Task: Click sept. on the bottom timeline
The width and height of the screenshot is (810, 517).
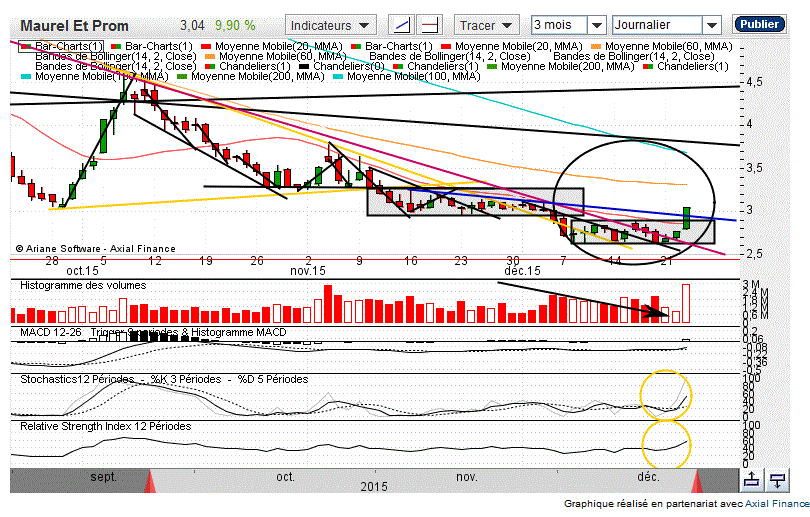Action: [x=103, y=477]
